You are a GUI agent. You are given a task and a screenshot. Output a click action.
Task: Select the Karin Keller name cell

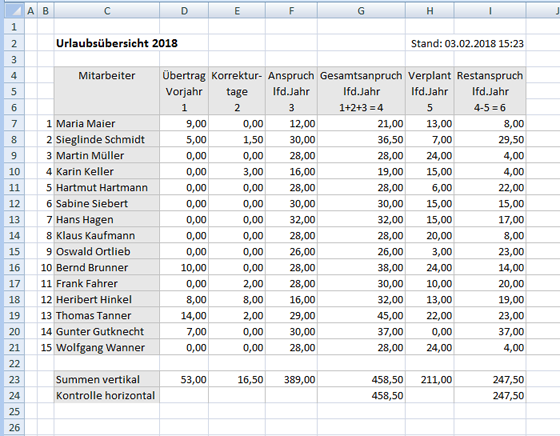point(107,171)
